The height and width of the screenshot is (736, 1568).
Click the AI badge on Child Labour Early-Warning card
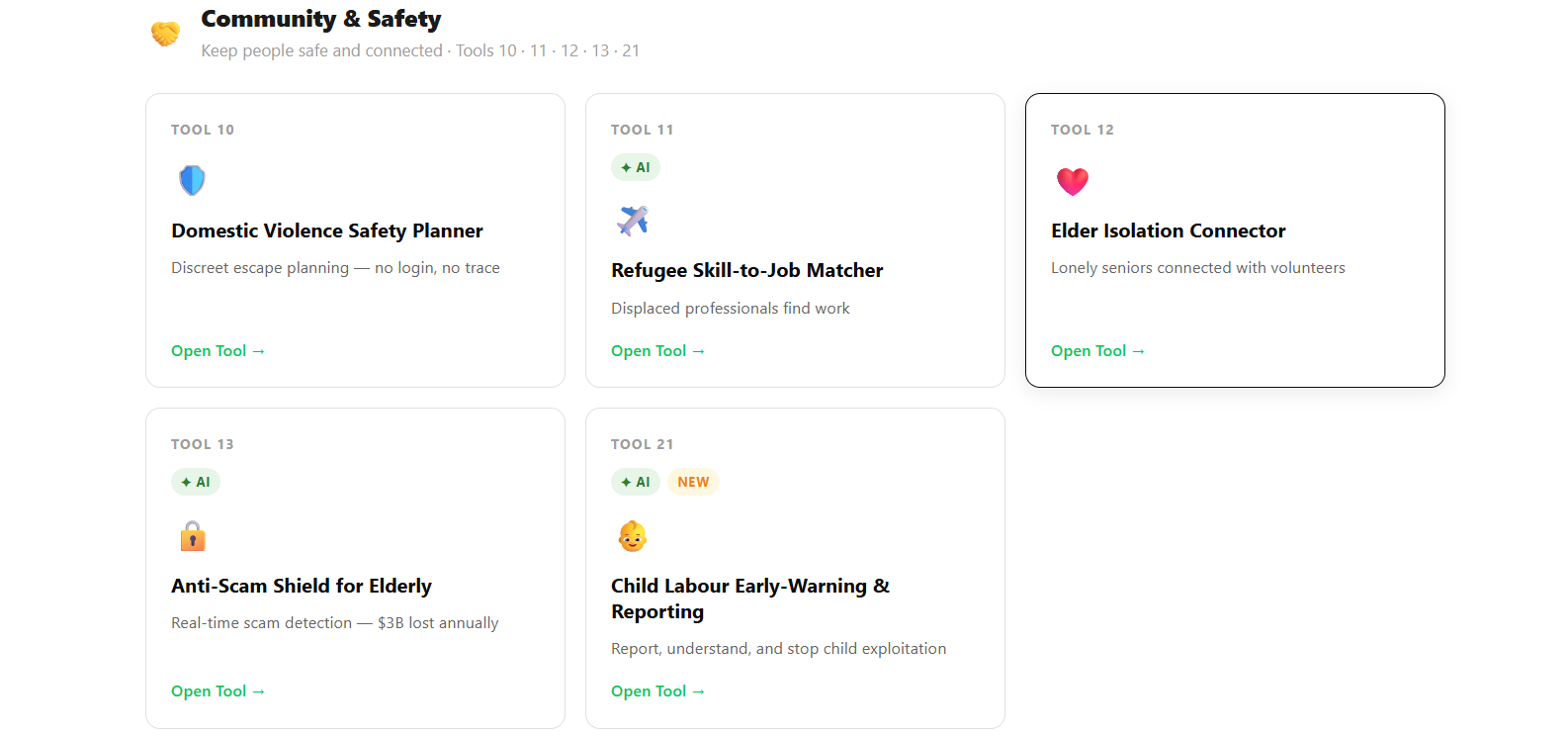coord(636,482)
